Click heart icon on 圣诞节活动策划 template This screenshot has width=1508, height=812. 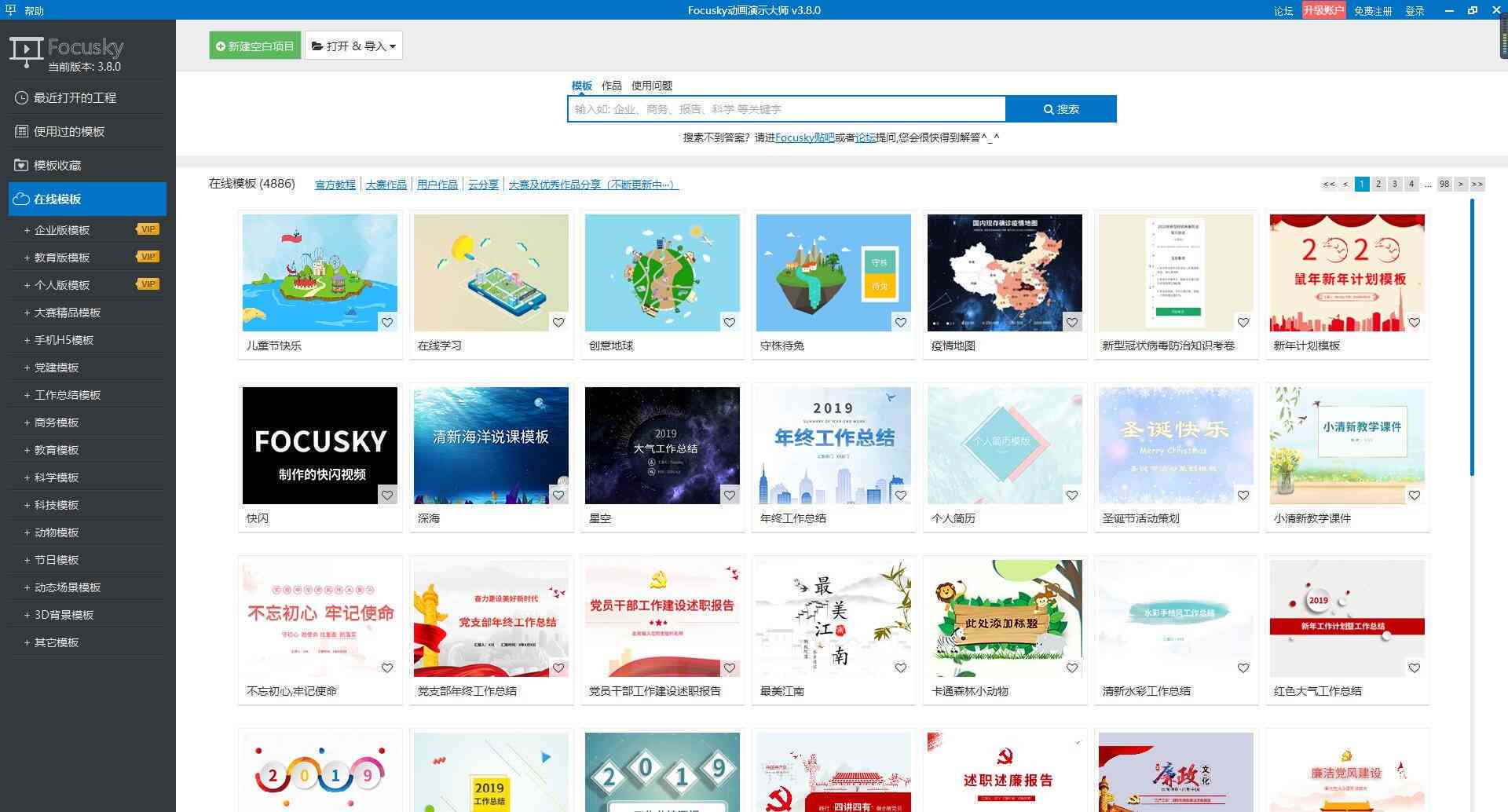coord(1243,495)
